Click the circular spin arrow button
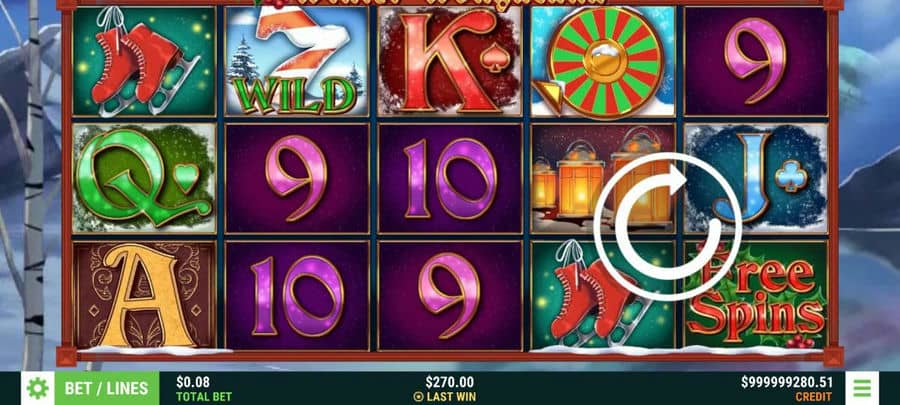 pyautogui.click(x=667, y=226)
